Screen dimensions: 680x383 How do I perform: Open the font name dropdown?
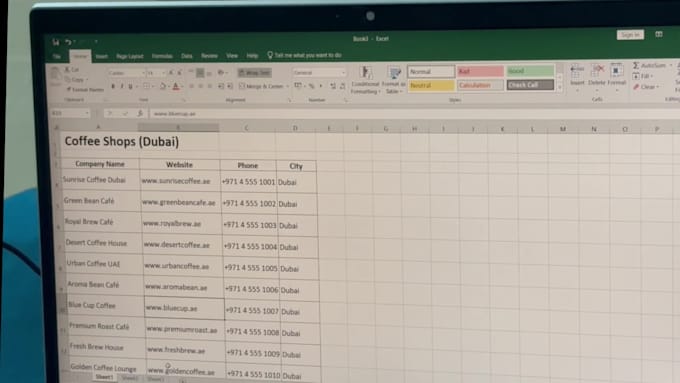coord(143,73)
